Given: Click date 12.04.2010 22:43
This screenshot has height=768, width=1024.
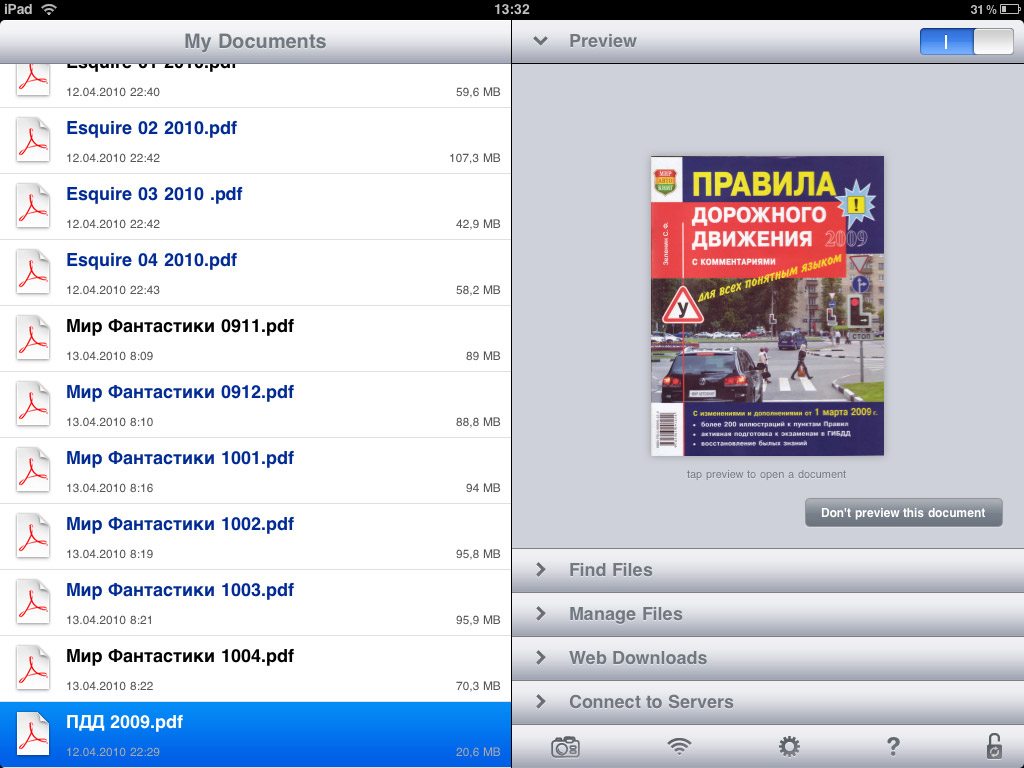Looking at the screenshot, I should pos(113,290).
